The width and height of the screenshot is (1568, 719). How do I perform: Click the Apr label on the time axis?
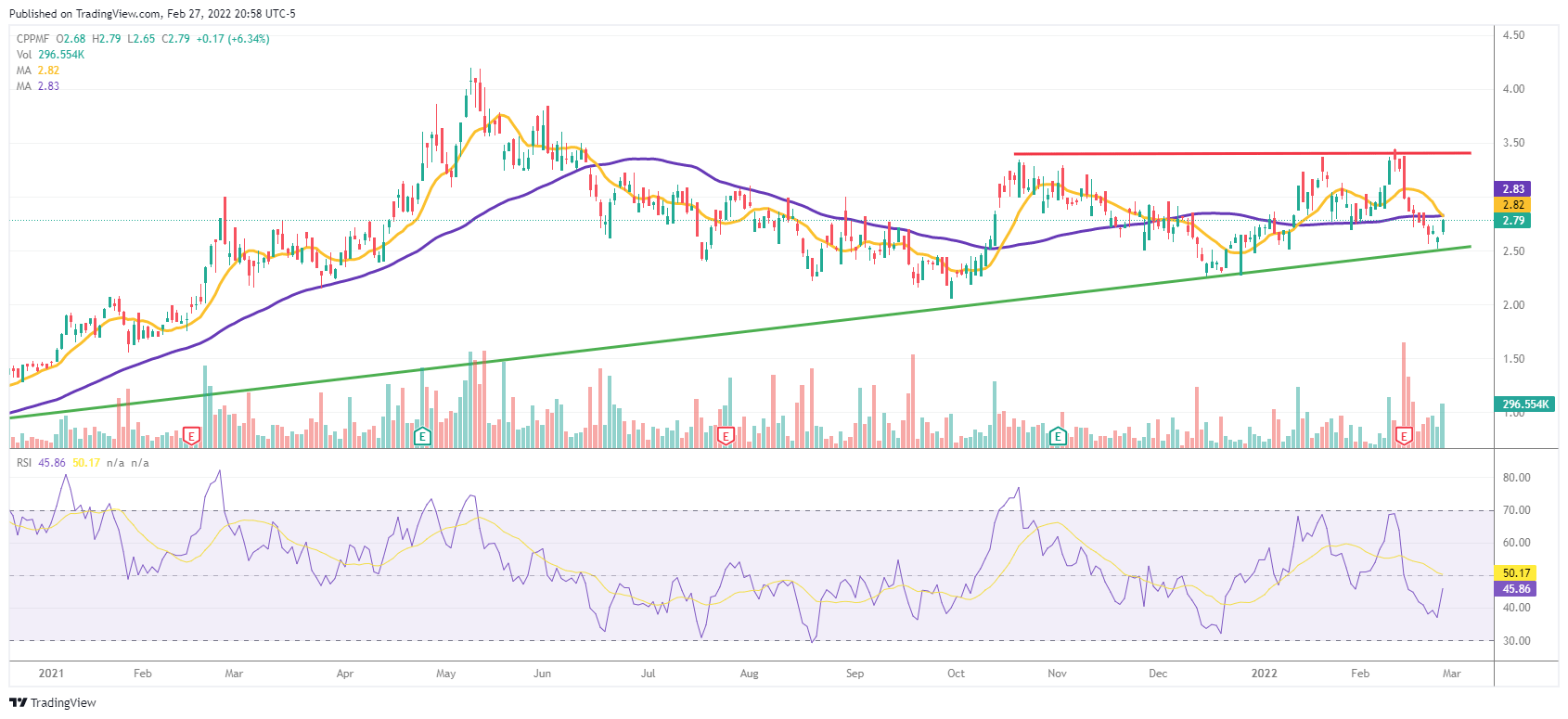(345, 674)
